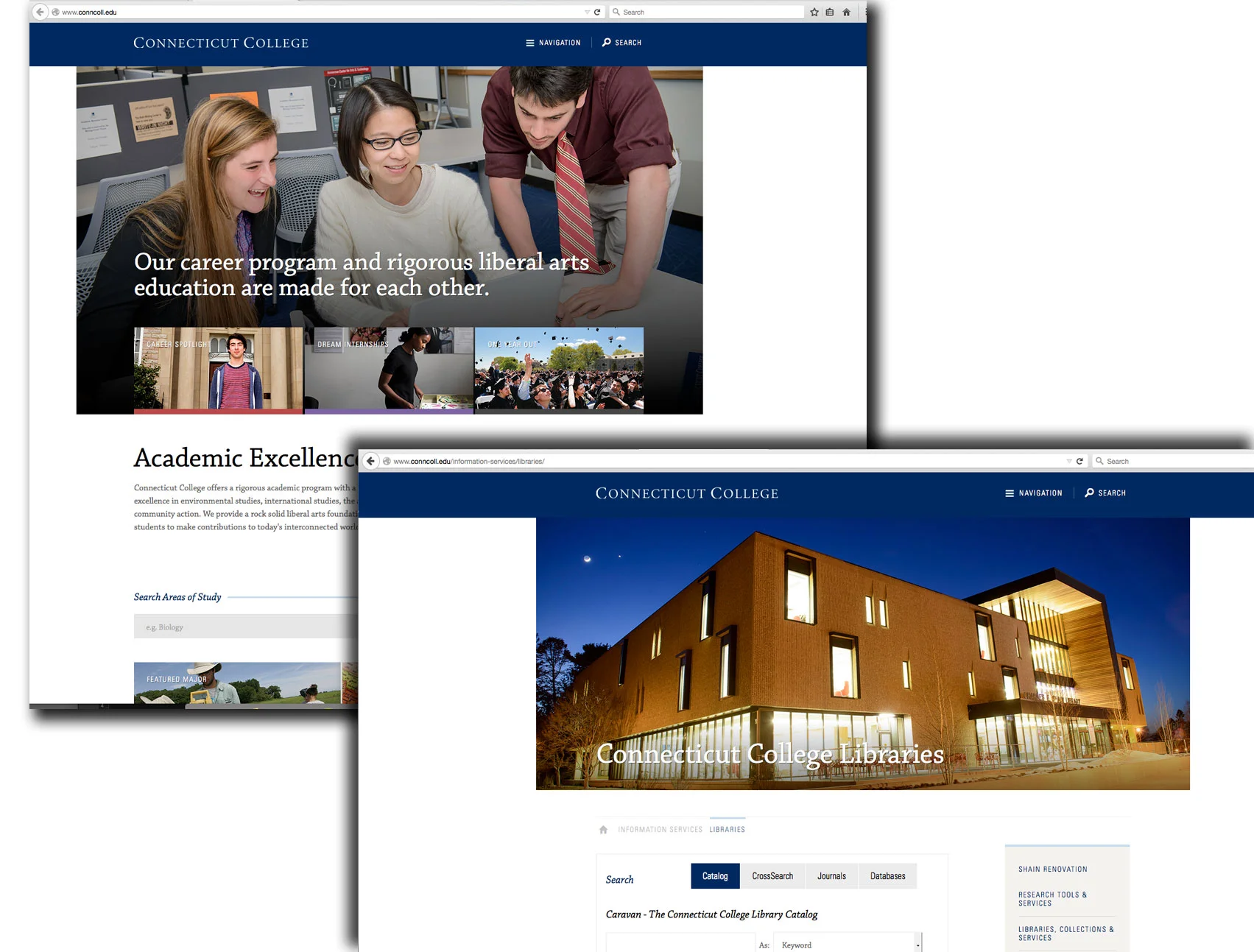This screenshot has height=952, width=1254.
Task: Click the Featured Major image card
Action: pos(237,683)
